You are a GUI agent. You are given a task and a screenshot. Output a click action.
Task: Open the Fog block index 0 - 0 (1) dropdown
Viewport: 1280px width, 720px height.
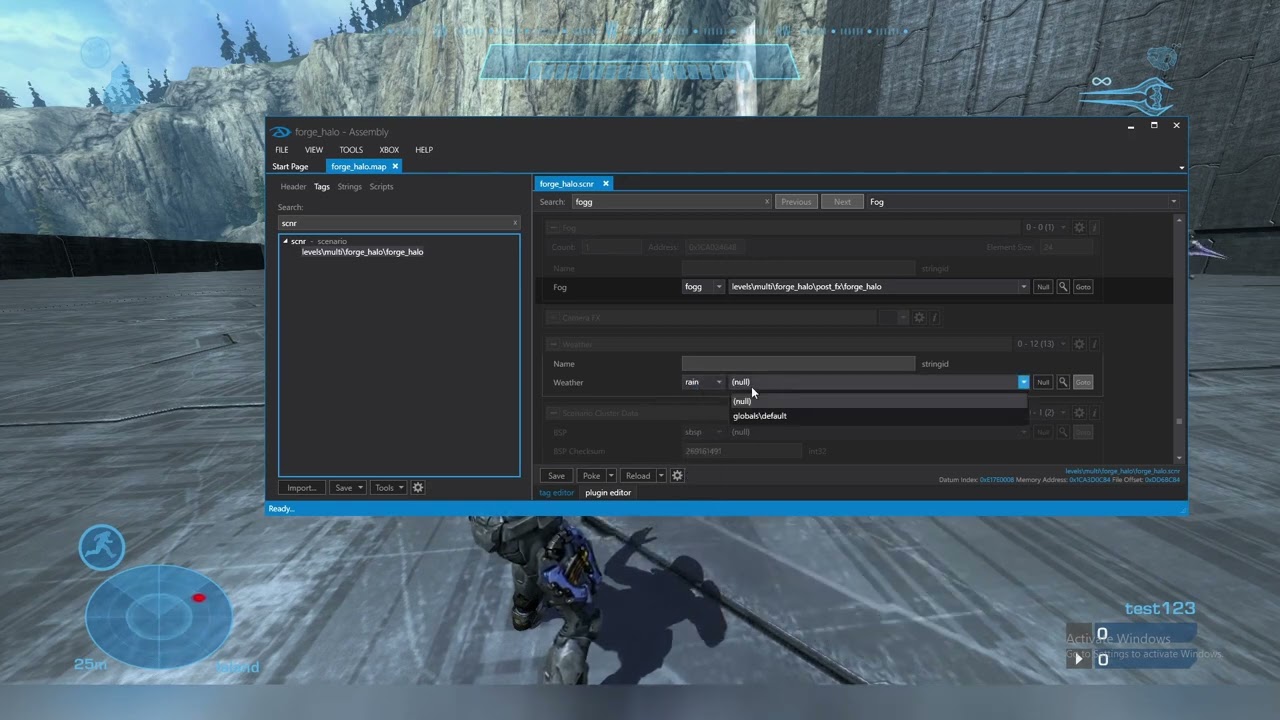pyautogui.click(x=1062, y=228)
